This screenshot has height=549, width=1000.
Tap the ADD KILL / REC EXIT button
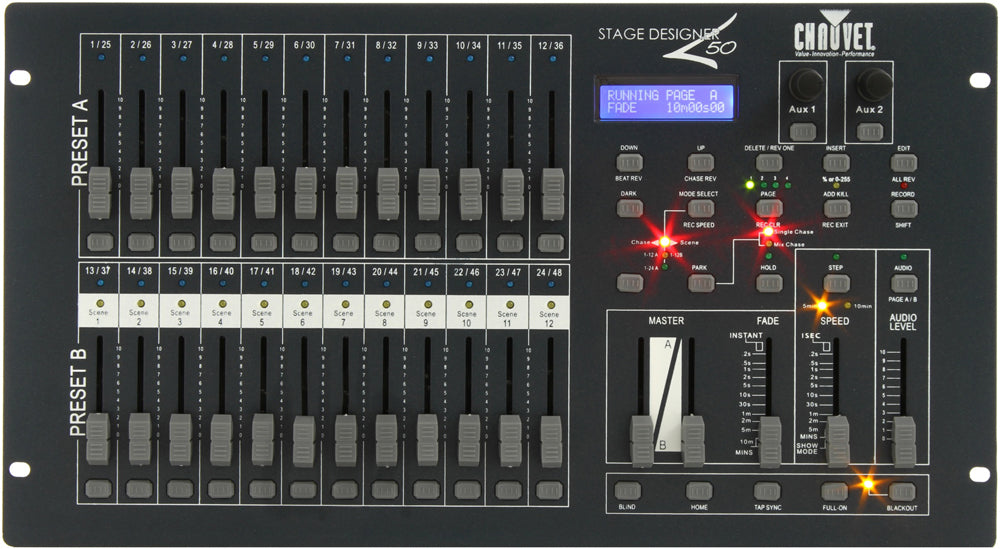tap(836, 209)
